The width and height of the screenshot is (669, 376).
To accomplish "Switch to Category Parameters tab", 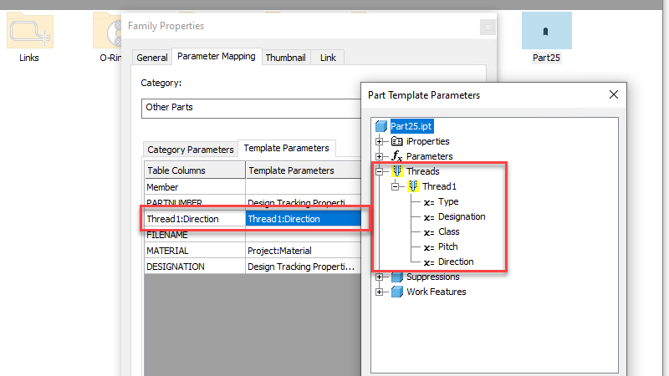I will coord(190,150).
